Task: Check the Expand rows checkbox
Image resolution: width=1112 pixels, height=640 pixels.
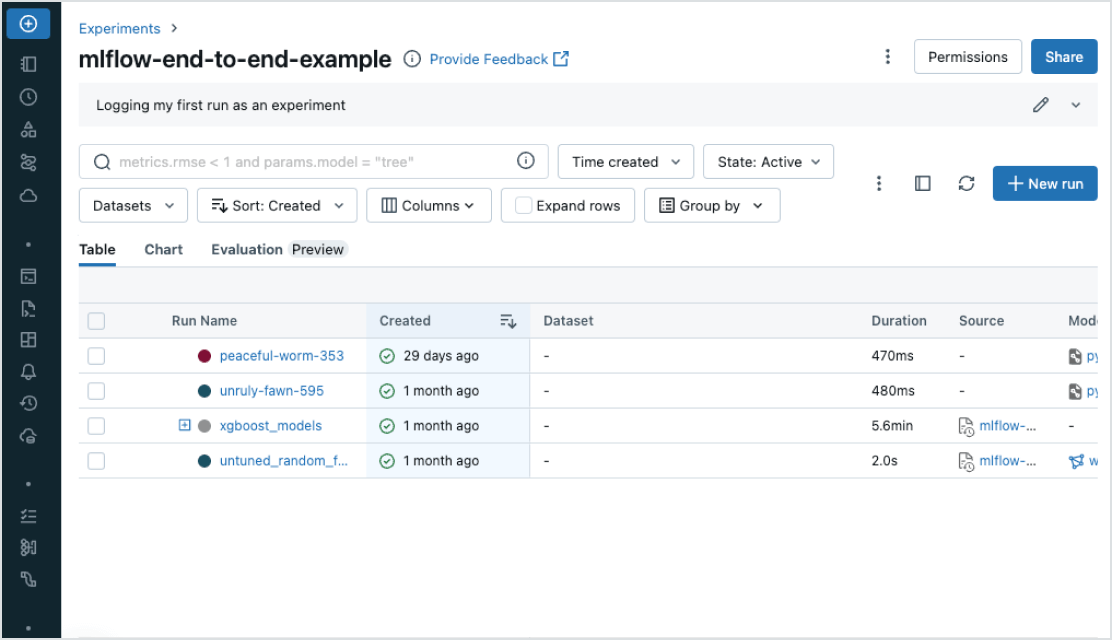Action: pyautogui.click(x=523, y=206)
